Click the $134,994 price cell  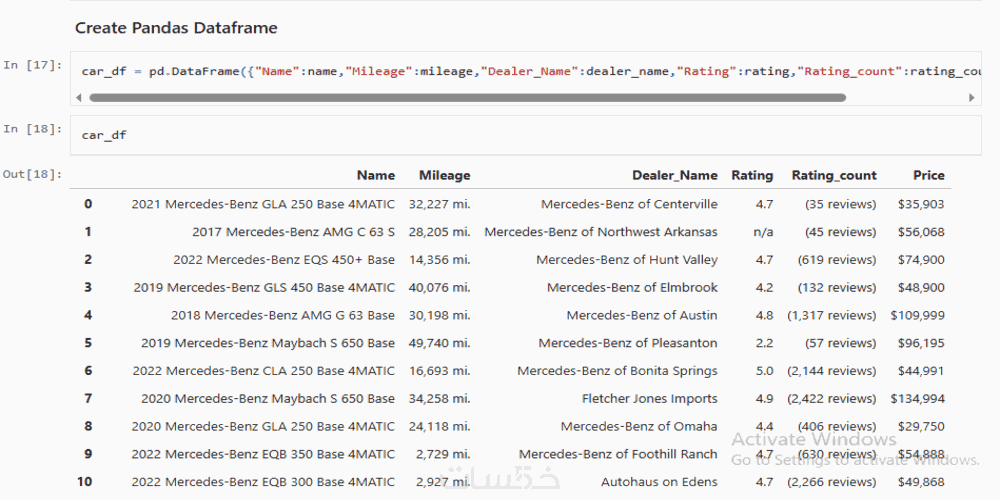pyautogui.click(x=918, y=399)
